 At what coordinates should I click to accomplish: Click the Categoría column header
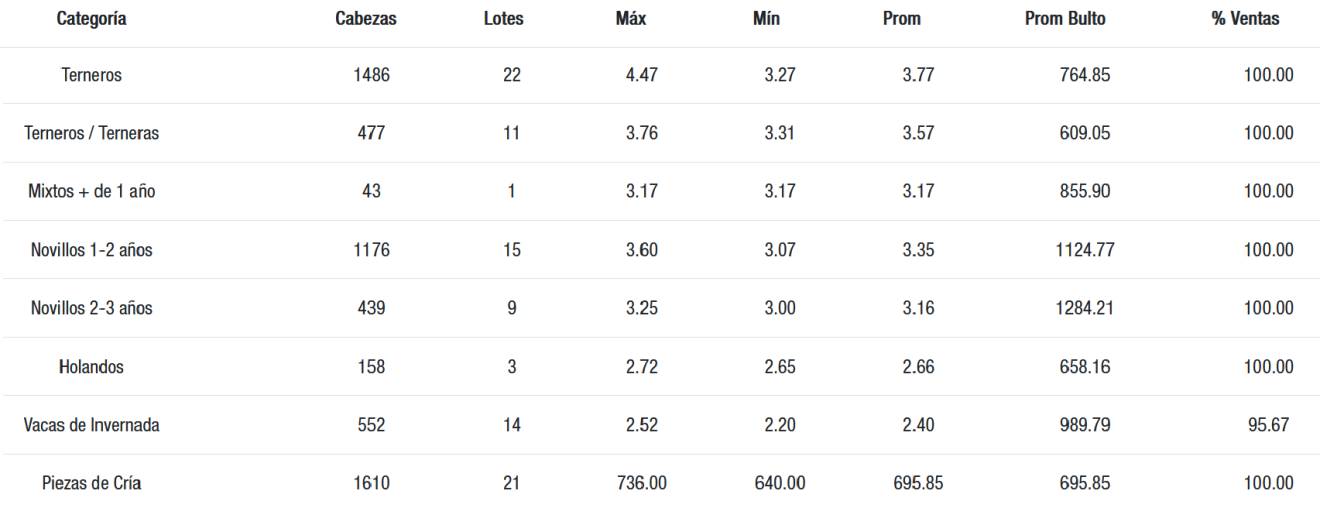[x=91, y=19]
